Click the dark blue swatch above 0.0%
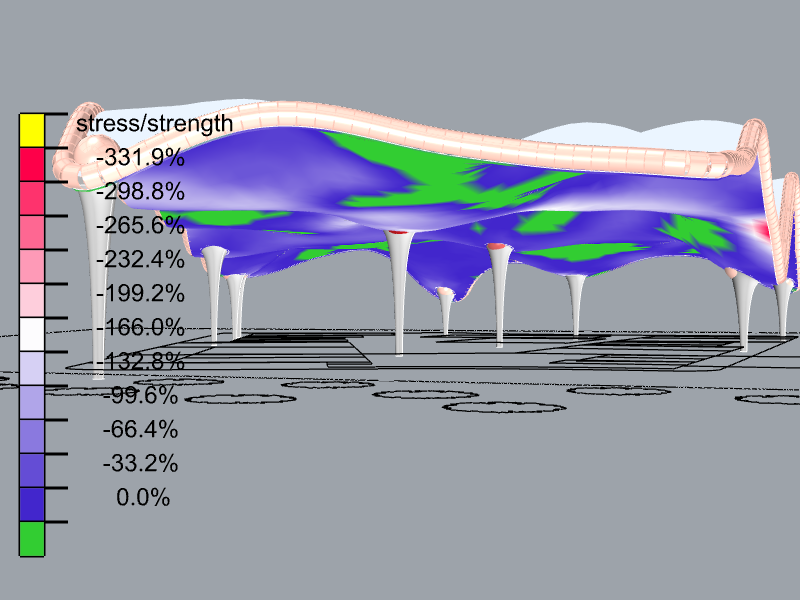 [32, 505]
